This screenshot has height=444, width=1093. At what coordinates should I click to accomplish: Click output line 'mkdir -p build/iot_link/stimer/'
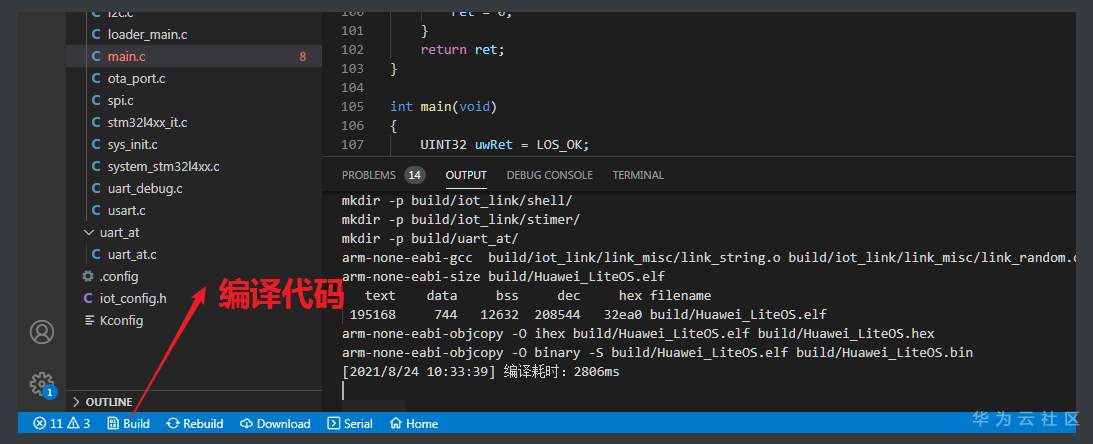tap(461, 220)
